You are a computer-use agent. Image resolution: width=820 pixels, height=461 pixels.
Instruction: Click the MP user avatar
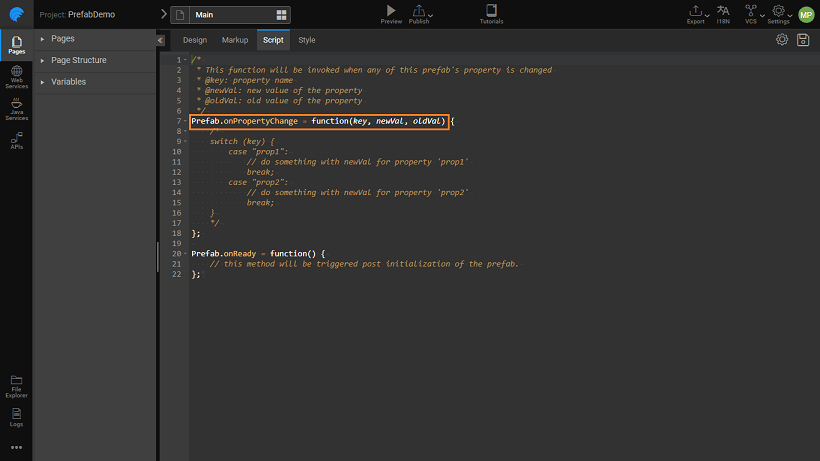(806, 14)
